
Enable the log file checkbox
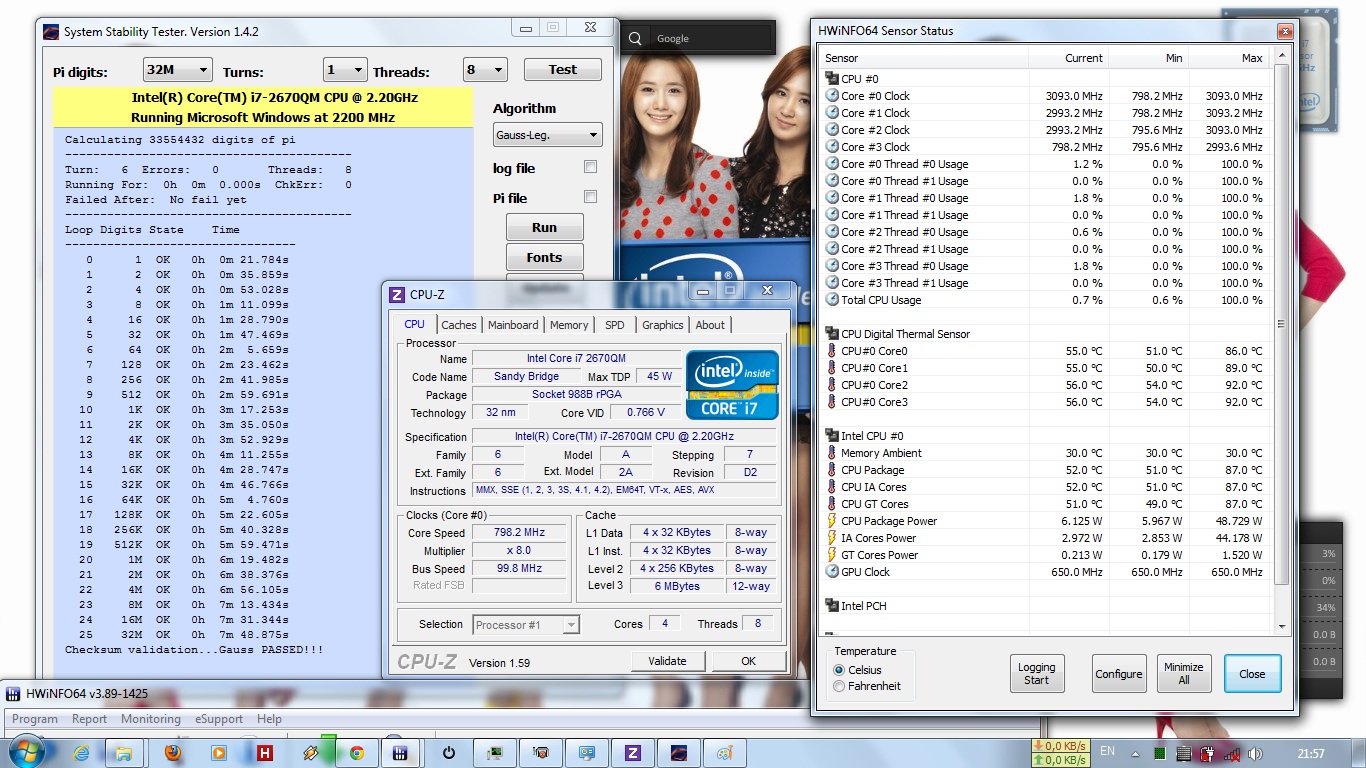click(590, 167)
